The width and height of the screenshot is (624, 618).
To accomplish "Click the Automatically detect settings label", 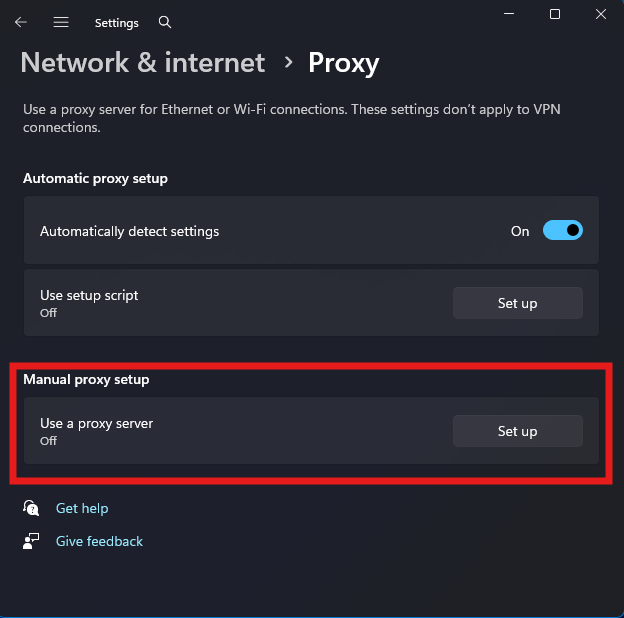I will (x=129, y=231).
